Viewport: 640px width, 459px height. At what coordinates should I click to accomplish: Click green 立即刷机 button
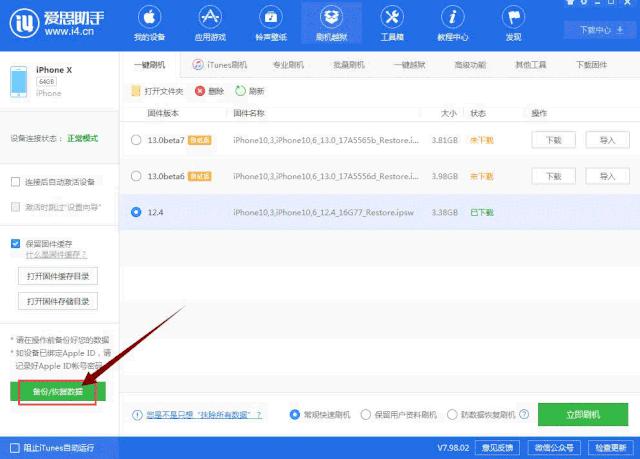coord(583,415)
